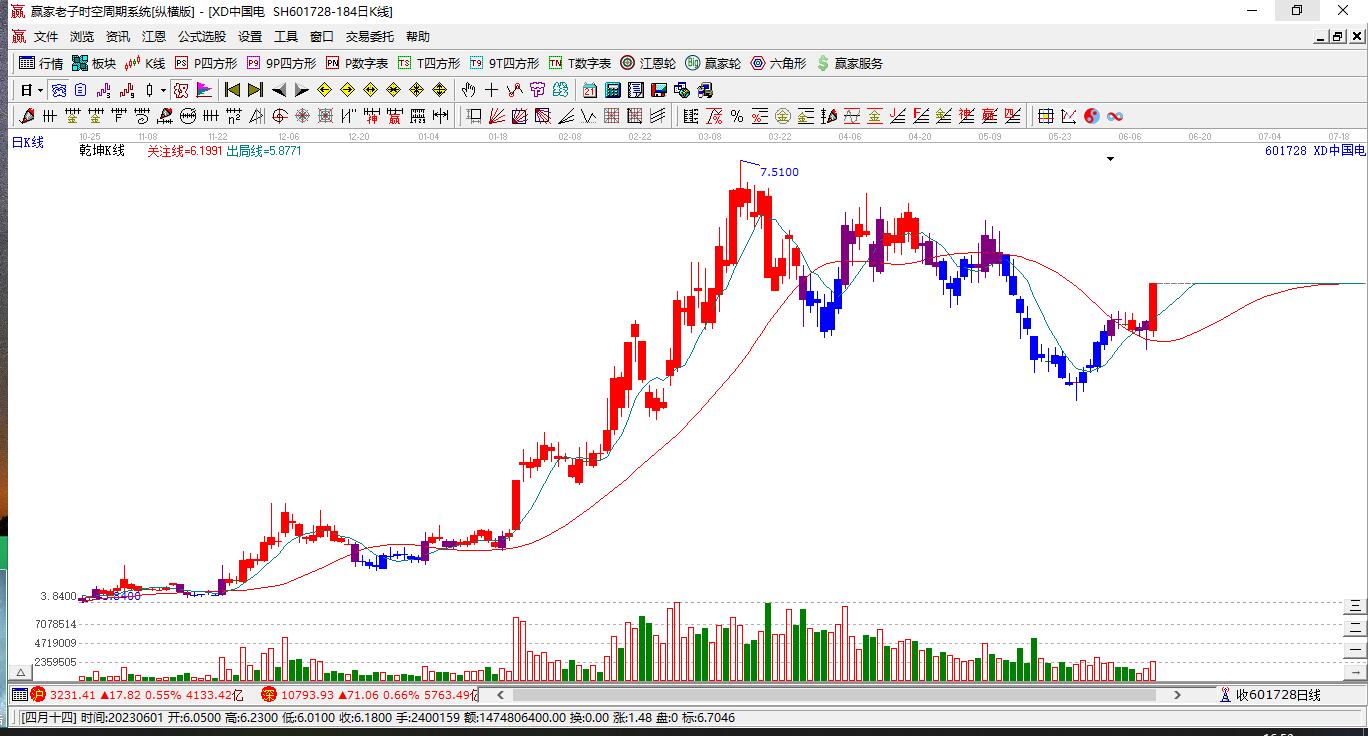The width and height of the screenshot is (1368, 736).
Task: Open the 工具 menu
Action: coord(286,37)
